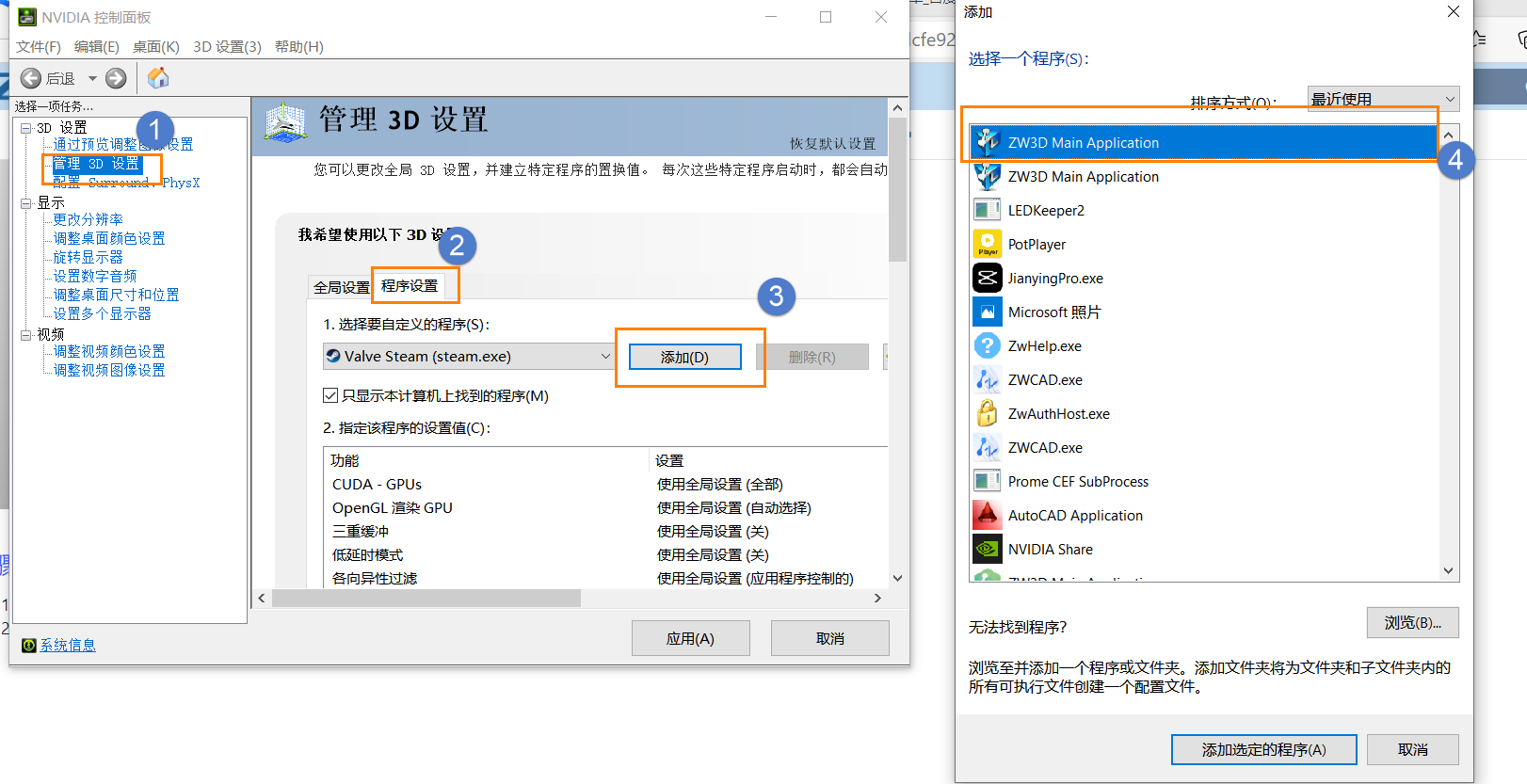
Task: Click the program list scroll-down arrow
Action: point(1448,570)
